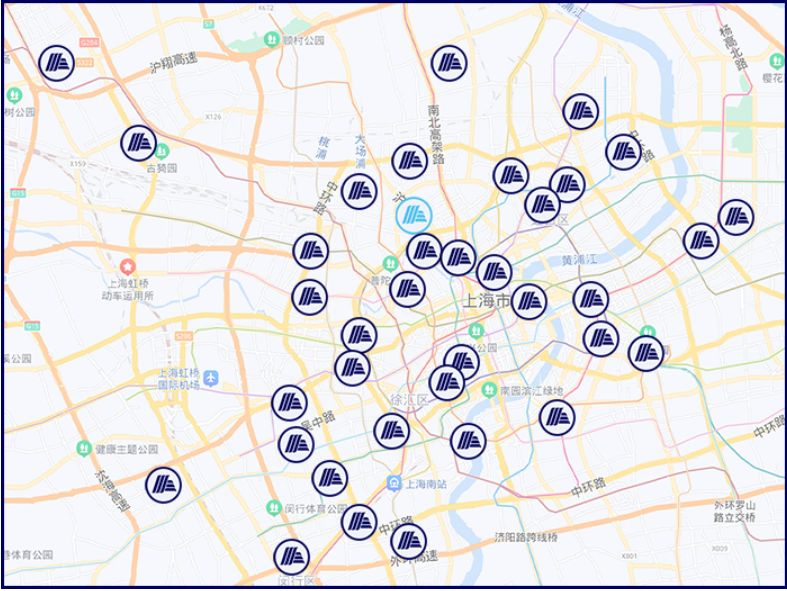
Task: Select the 上海虹桥国际机场 text label
Action: click(x=179, y=379)
